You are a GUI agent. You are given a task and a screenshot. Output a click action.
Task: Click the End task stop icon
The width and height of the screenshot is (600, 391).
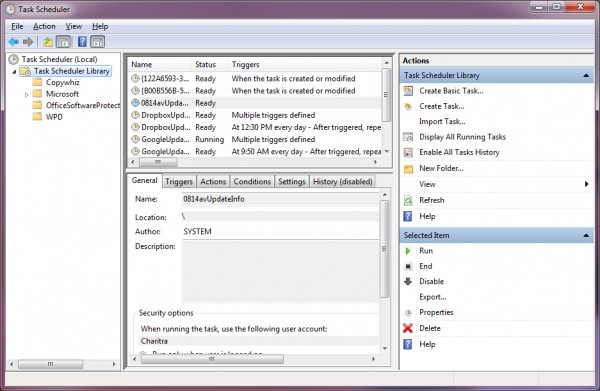pos(408,266)
